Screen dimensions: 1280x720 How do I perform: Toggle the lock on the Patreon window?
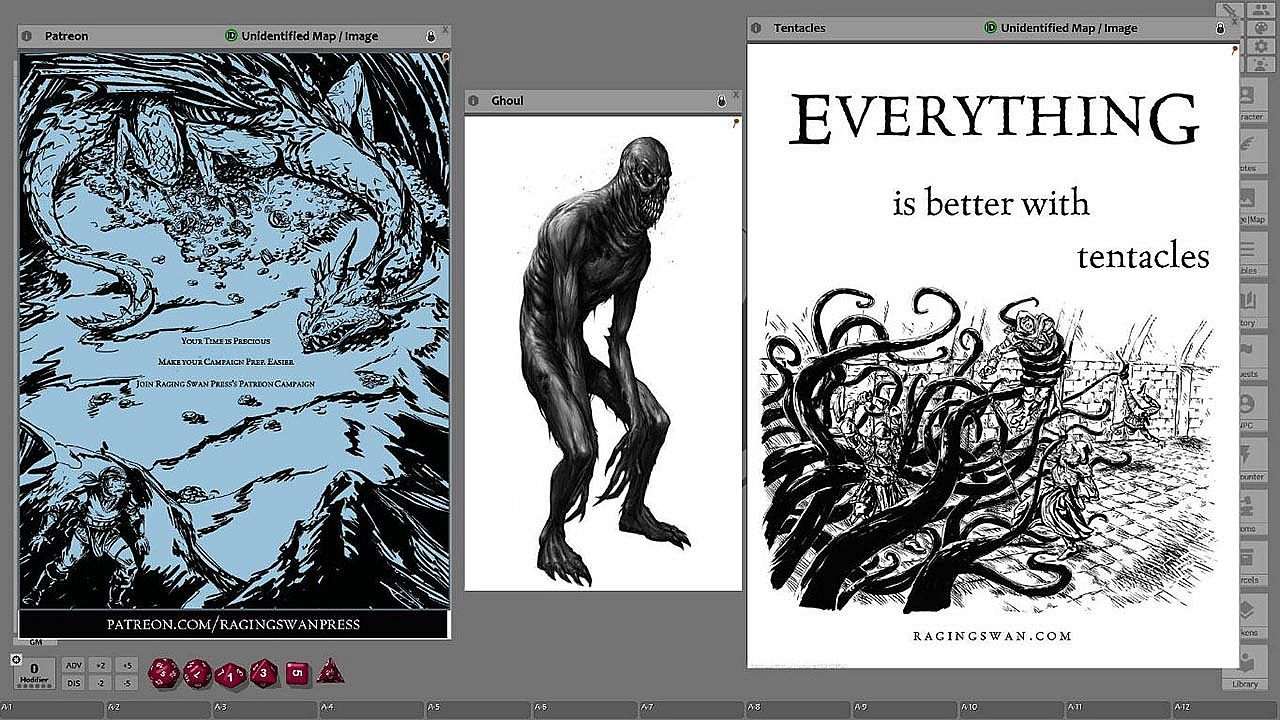pos(431,36)
